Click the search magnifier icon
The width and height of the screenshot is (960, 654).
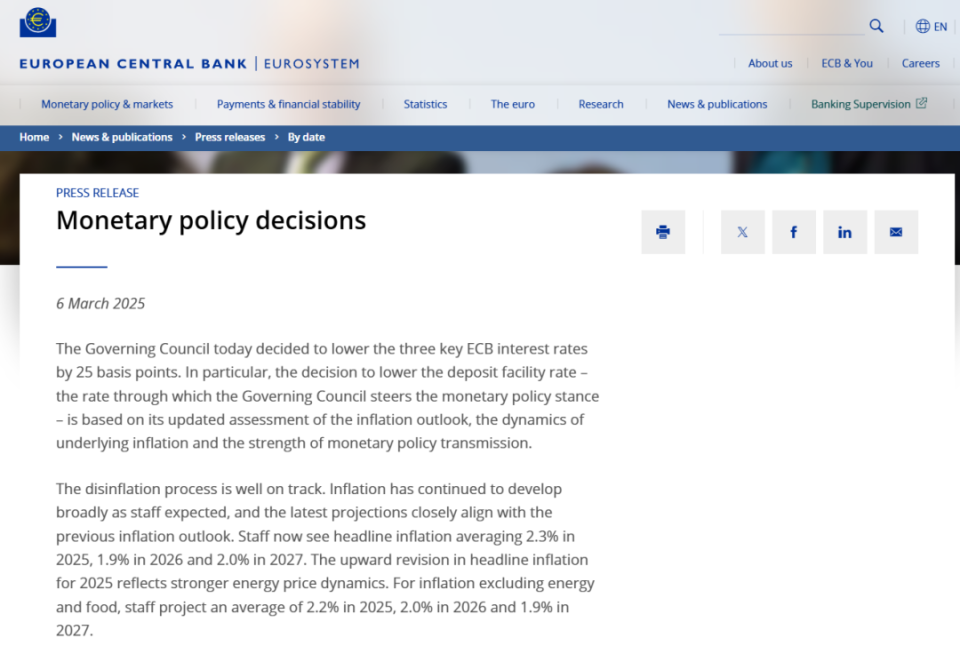coord(876,26)
